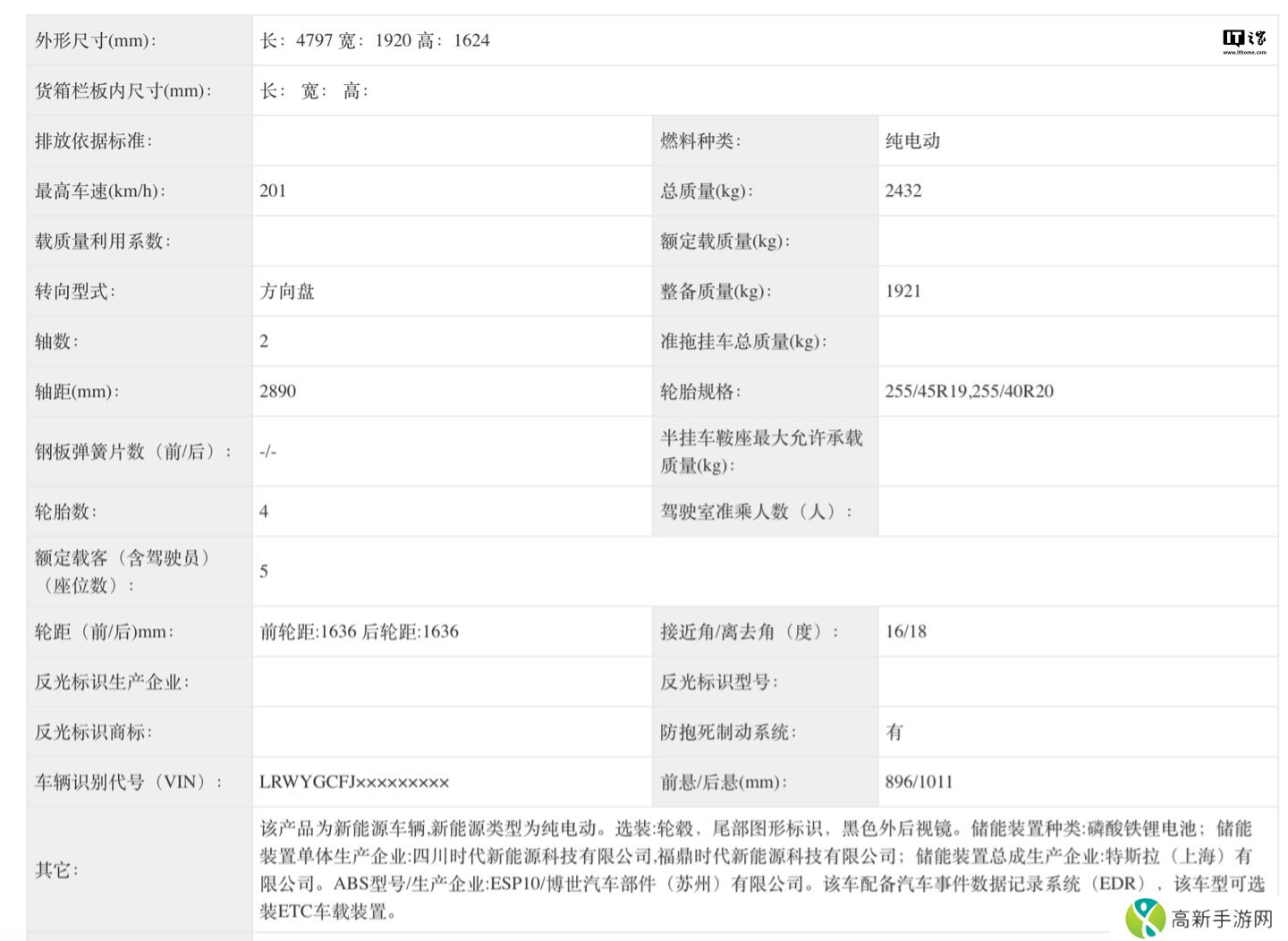Viewport: 1288px width, 941px height.
Task: Click the curb weight value 1921
Action: (x=902, y=291)
